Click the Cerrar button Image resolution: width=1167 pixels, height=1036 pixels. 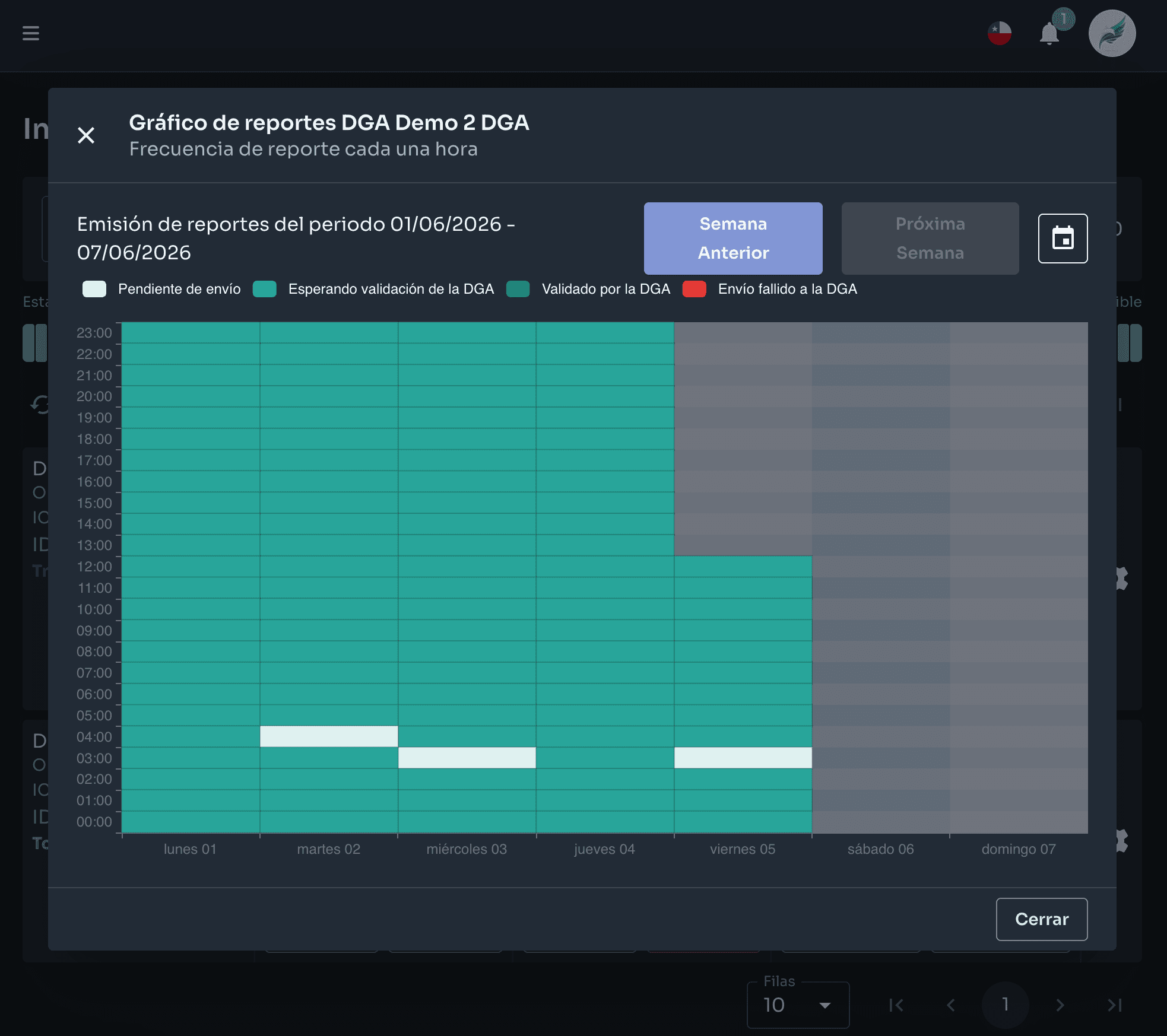click(1042, 919)
